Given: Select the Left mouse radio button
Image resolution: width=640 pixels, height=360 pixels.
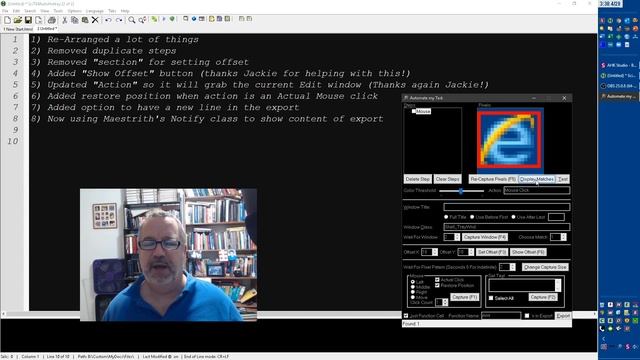Looking at the screenshot, I should pos(413,282).
